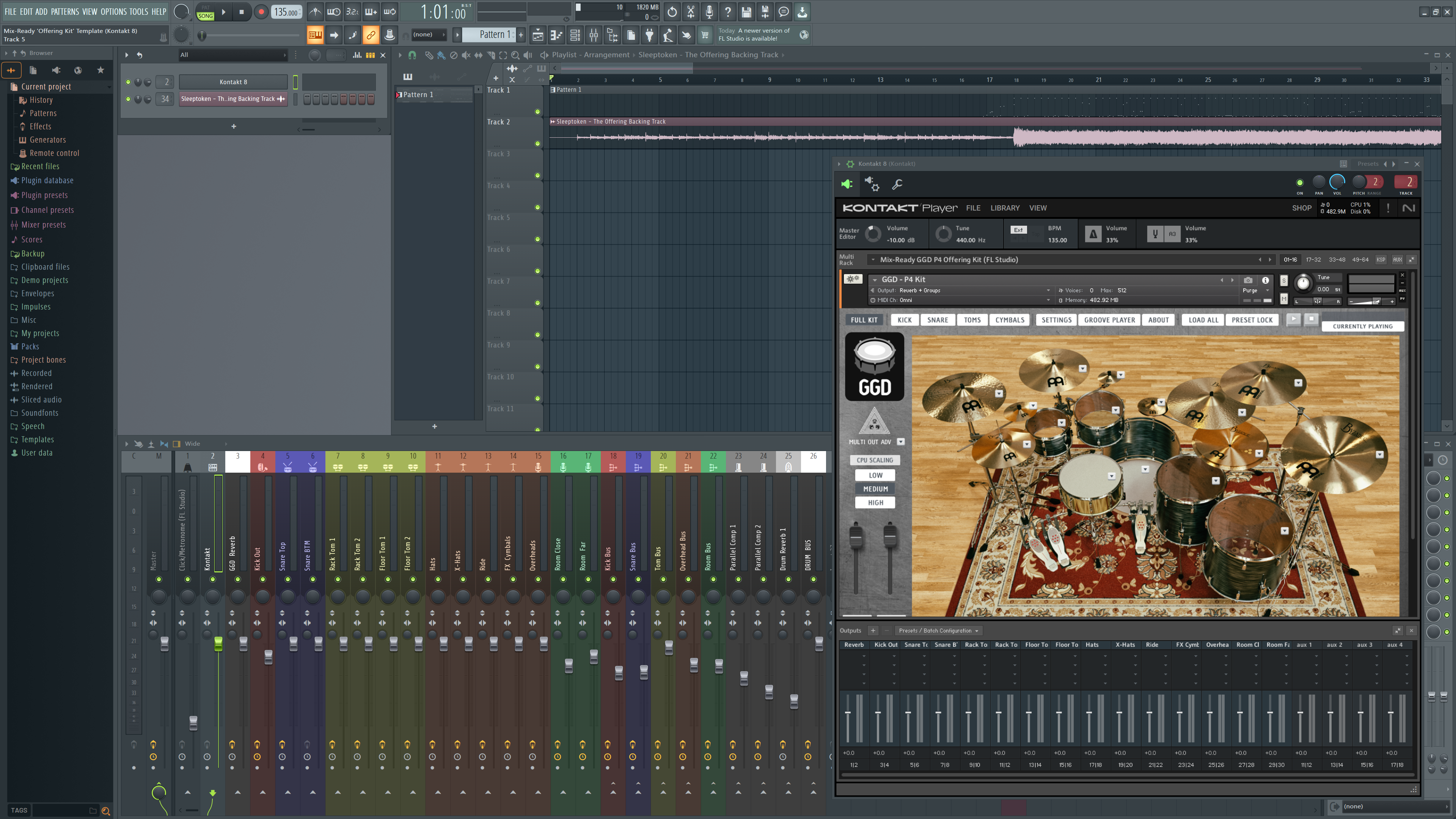Screen dimensions: 1456x819
Task: Solo the GGD - P4 Kit instrument
Action: pyautogui.click(x=1284, y=280)
